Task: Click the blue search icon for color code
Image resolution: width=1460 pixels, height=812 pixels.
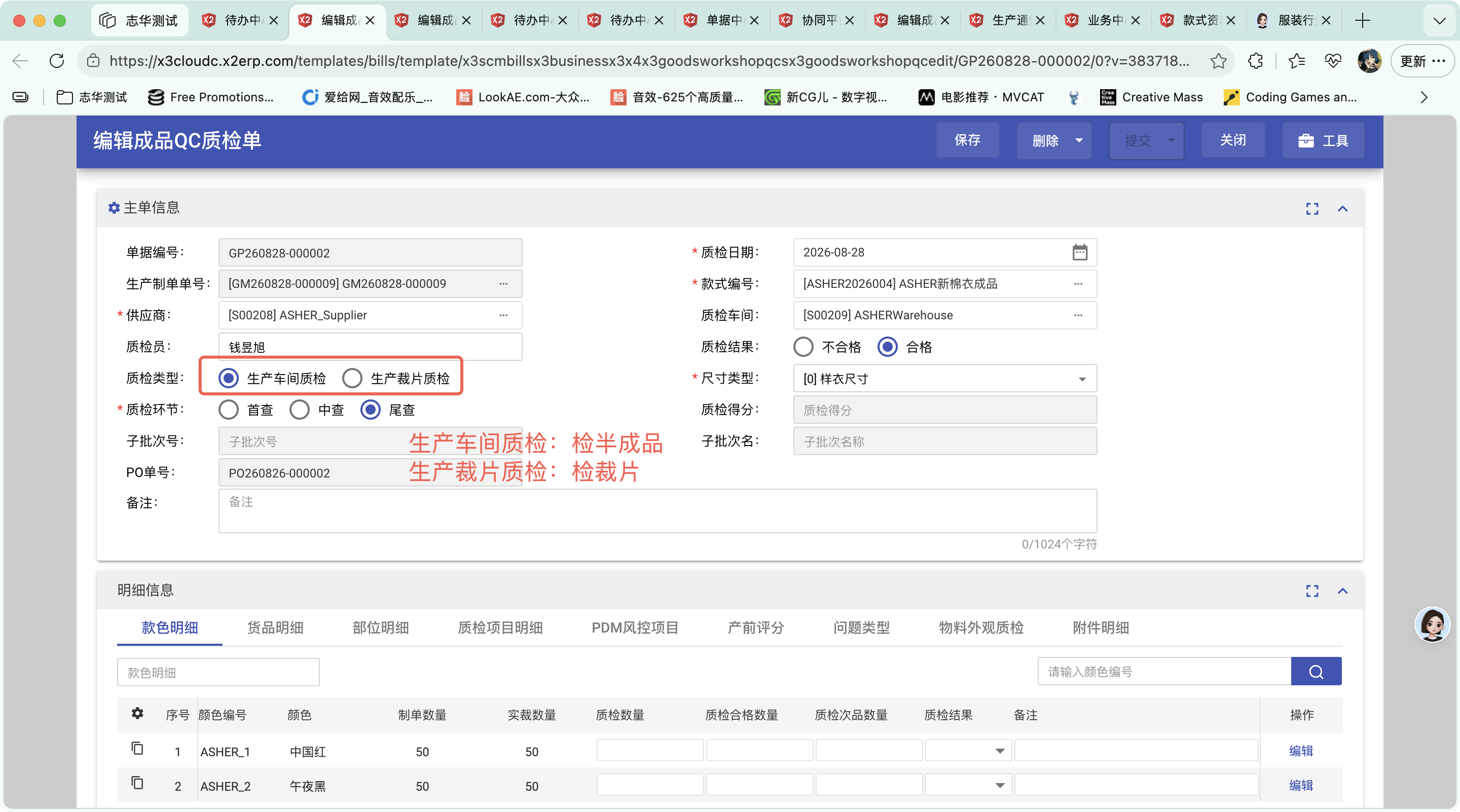Action: coord(1316,672)
